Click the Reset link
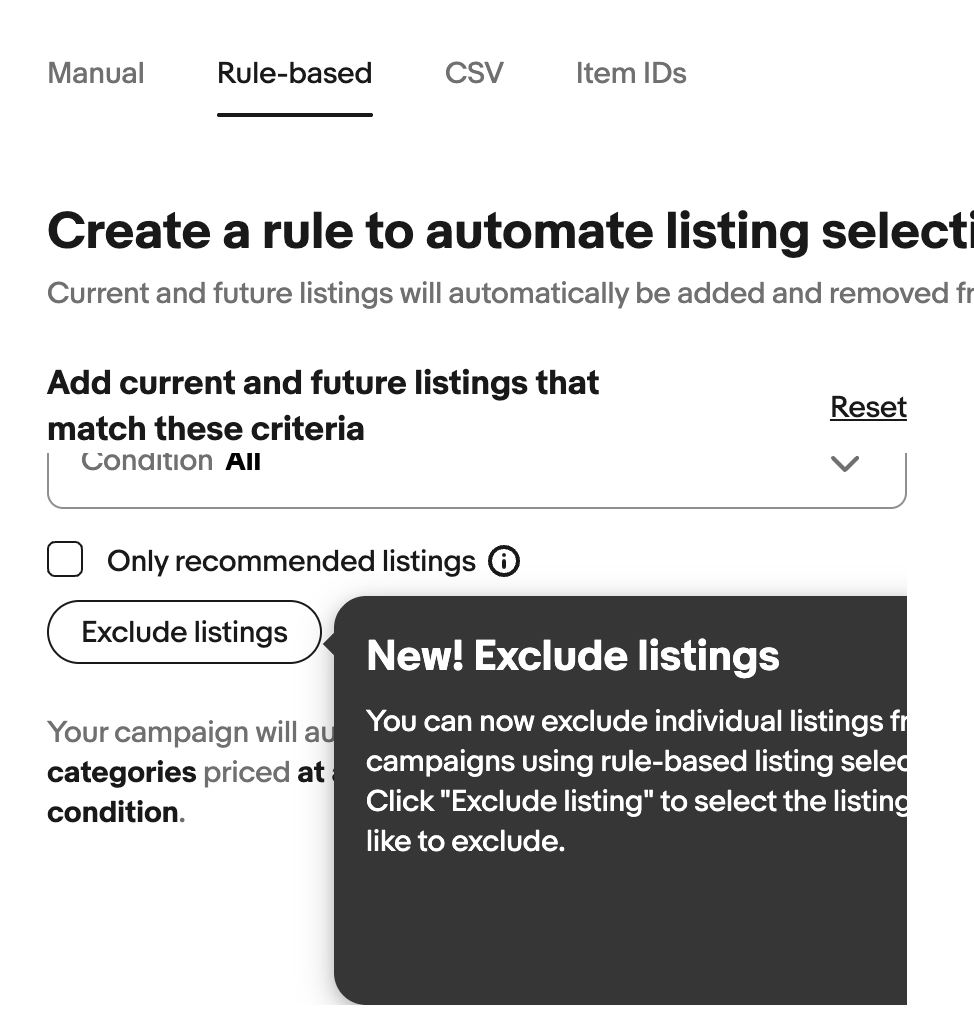 pyautogui.click(x=869, y=407)
